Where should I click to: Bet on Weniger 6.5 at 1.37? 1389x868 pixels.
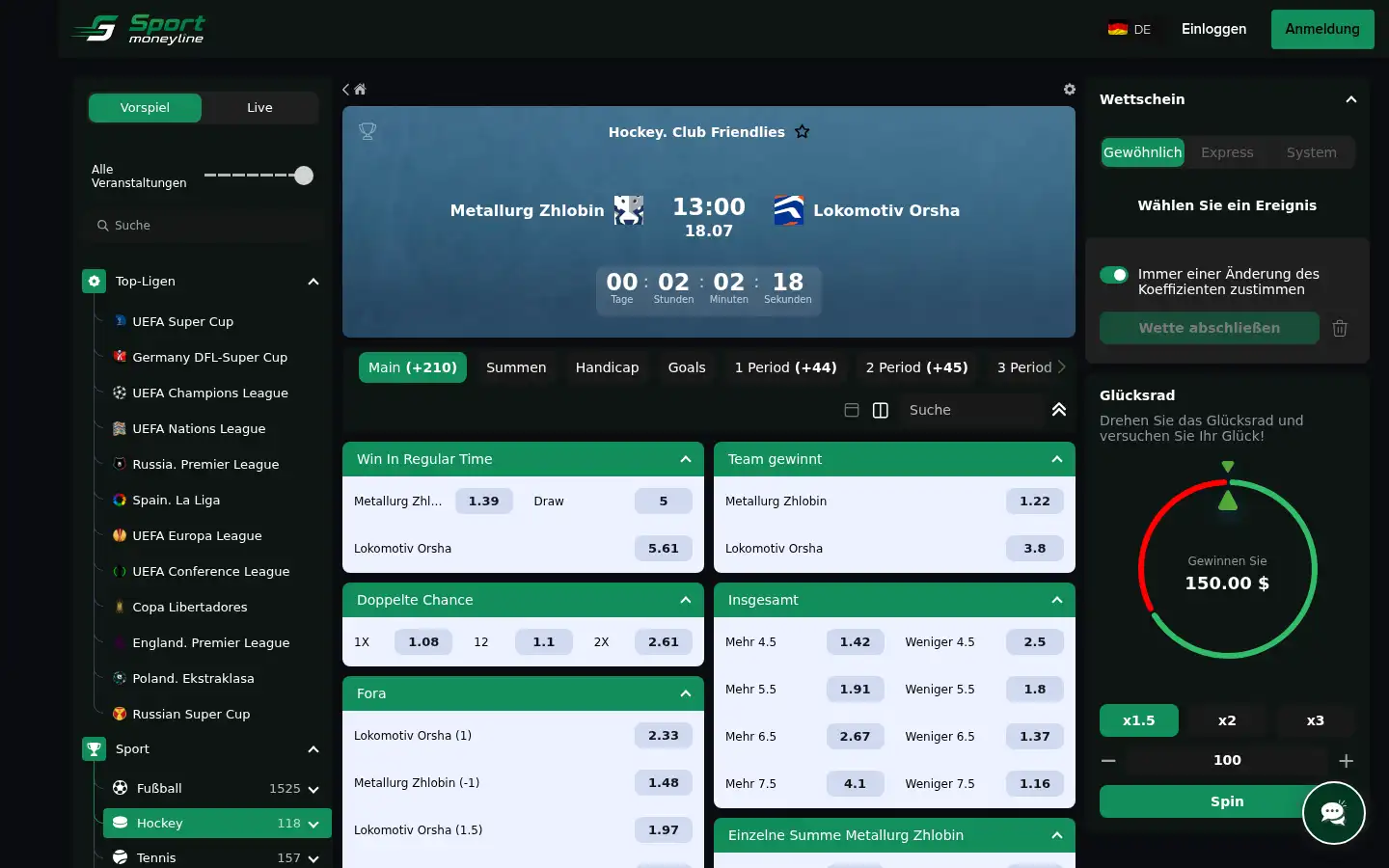pos(1034,736)
